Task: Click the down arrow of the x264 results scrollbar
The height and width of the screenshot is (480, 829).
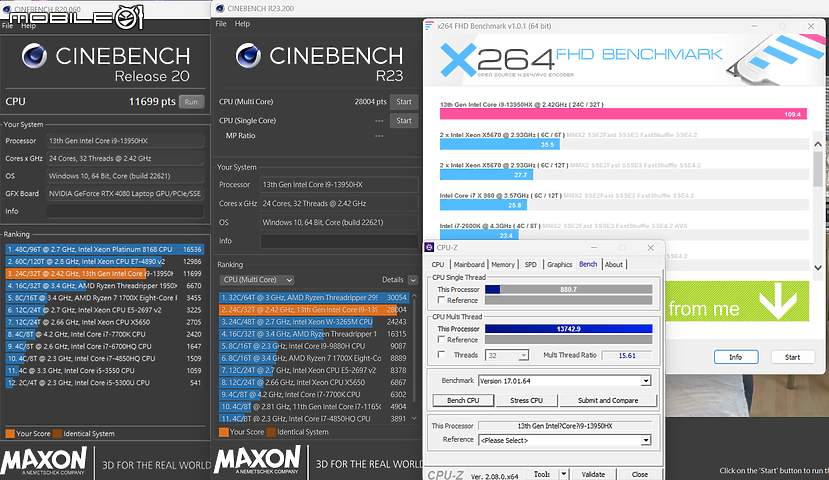Action: [817, 267]
